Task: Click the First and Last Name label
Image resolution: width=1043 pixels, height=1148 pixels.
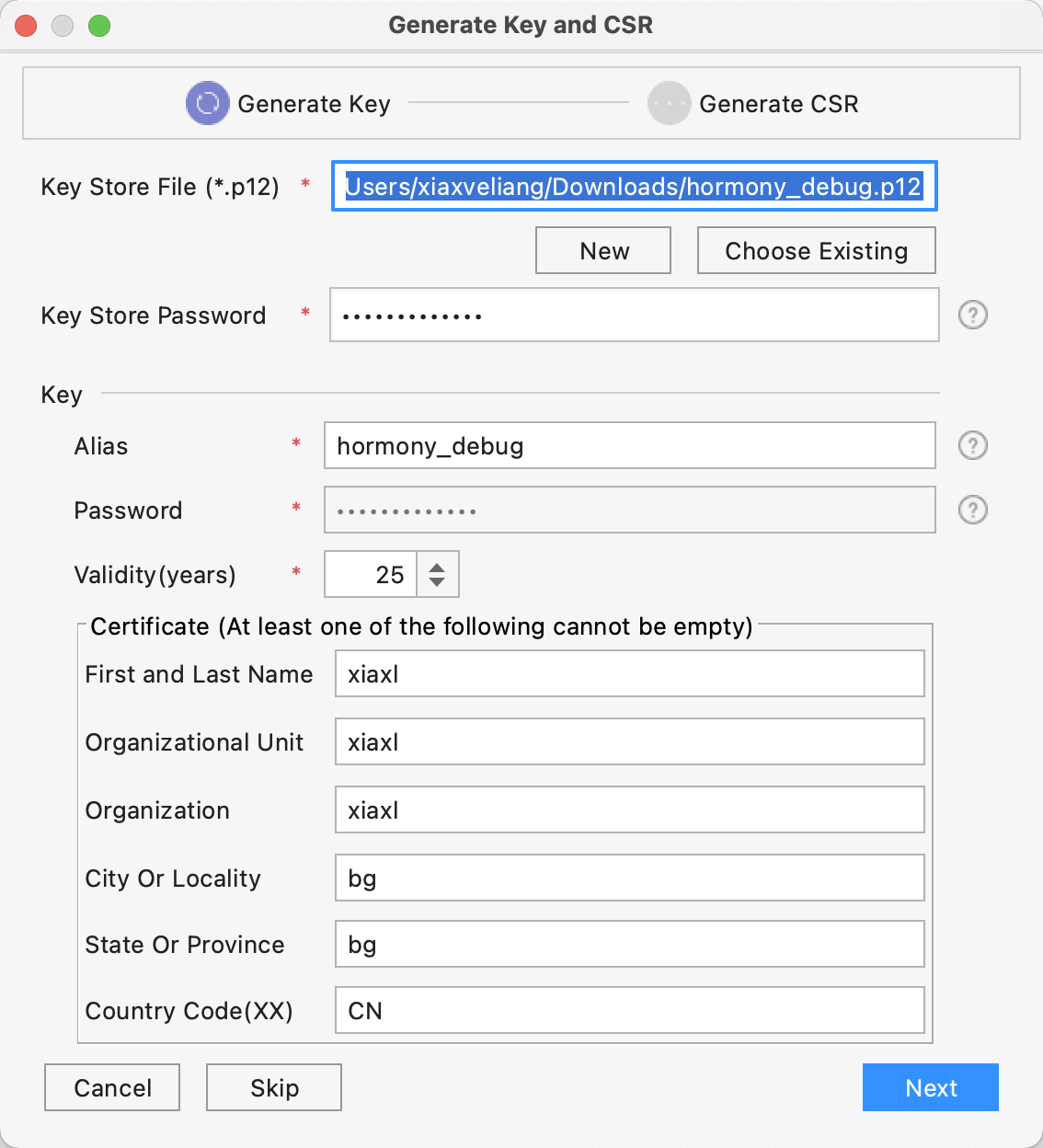Action: pos(200,674)
